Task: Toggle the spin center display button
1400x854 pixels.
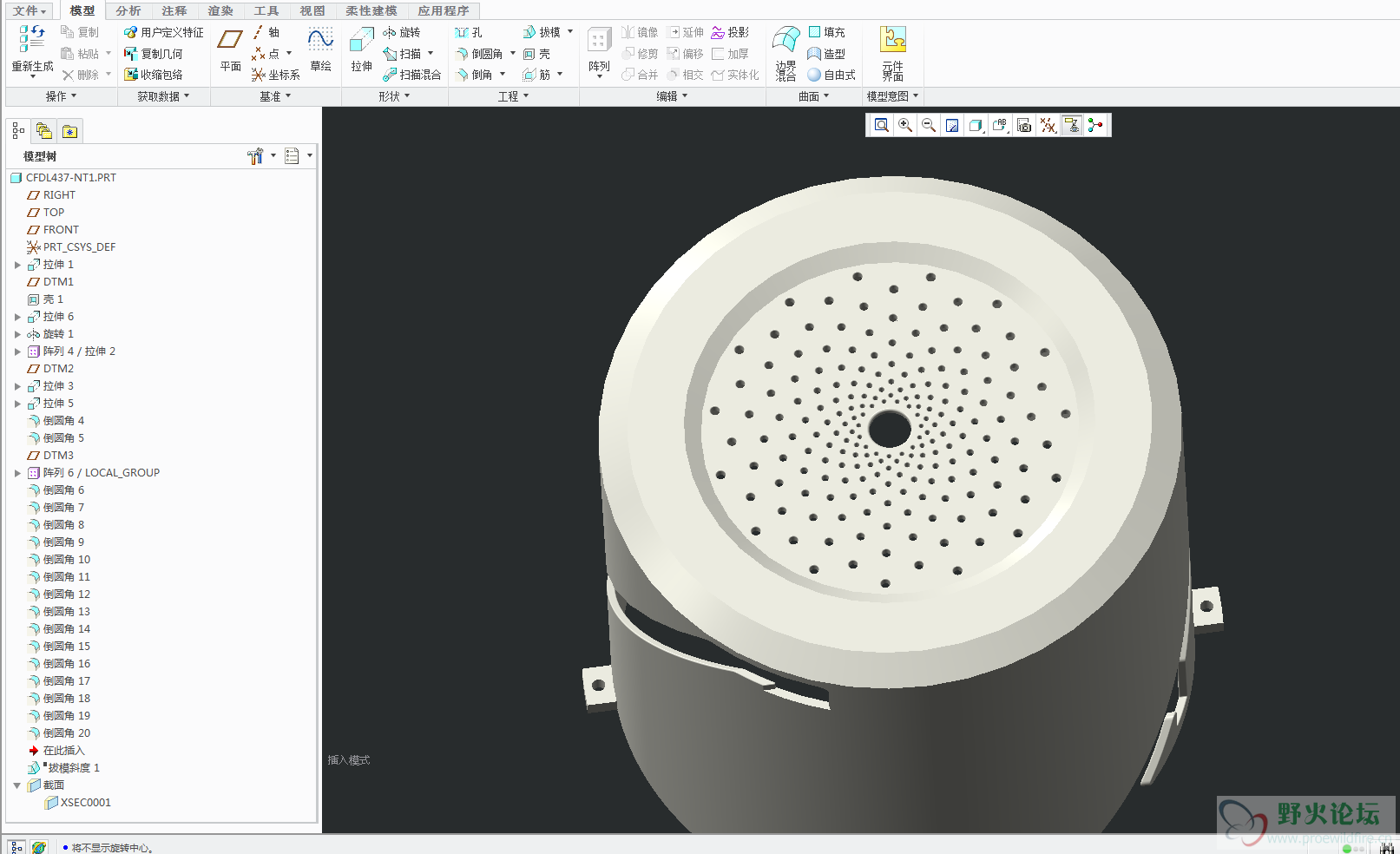Action: [1095, 126]
